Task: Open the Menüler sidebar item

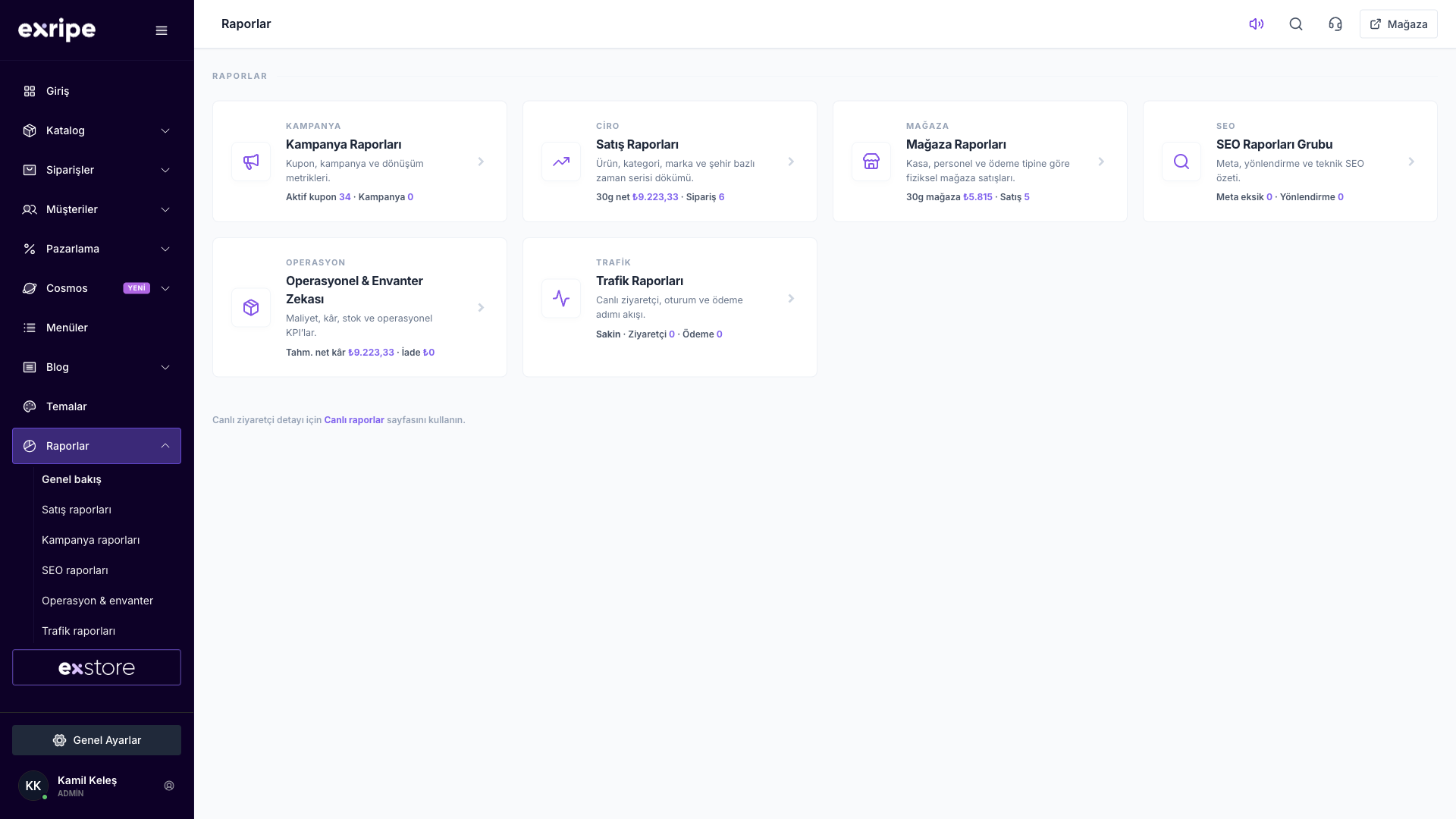Action: (x=96, y=328)
